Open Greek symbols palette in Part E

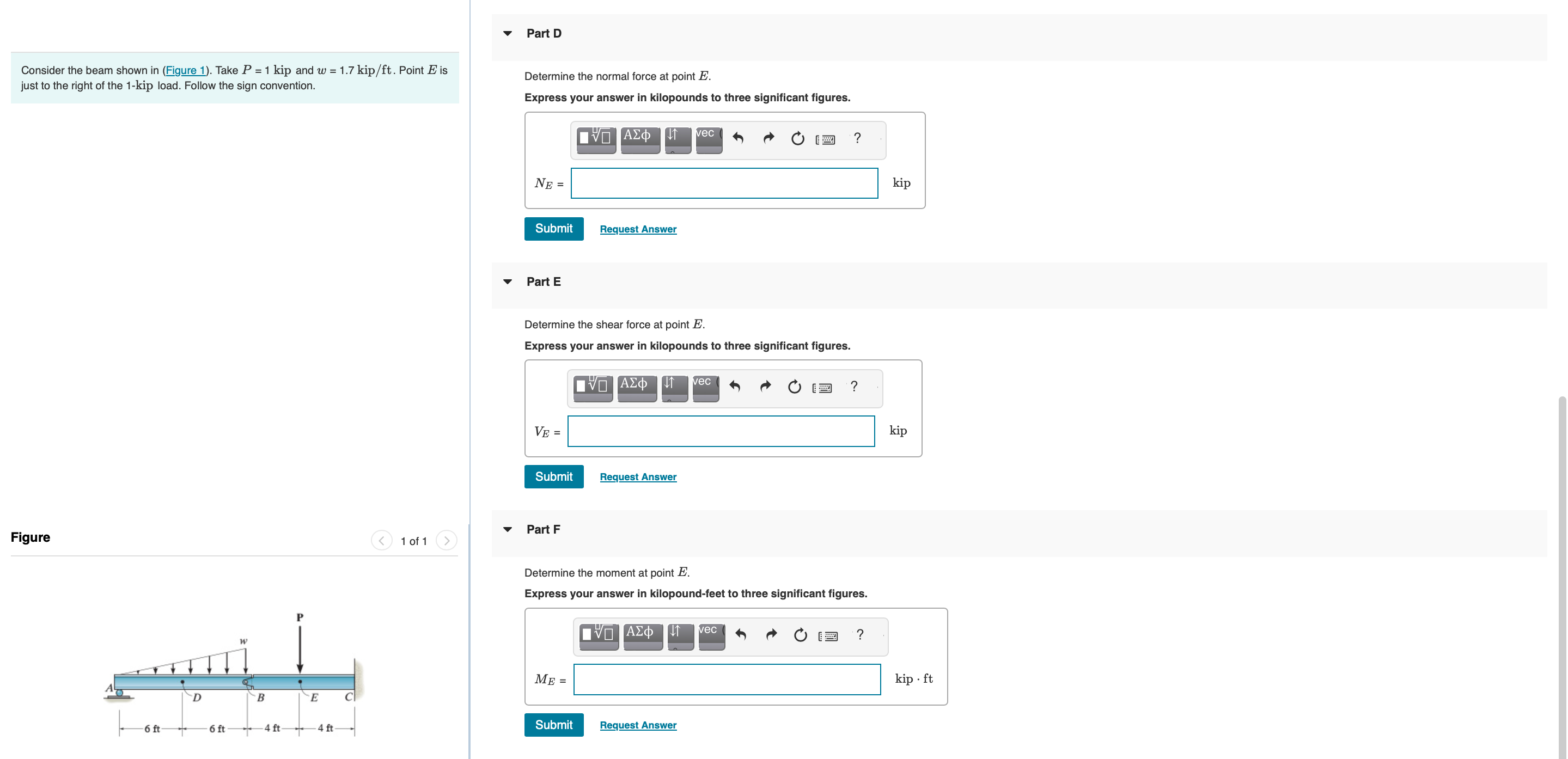click(636, 387)
